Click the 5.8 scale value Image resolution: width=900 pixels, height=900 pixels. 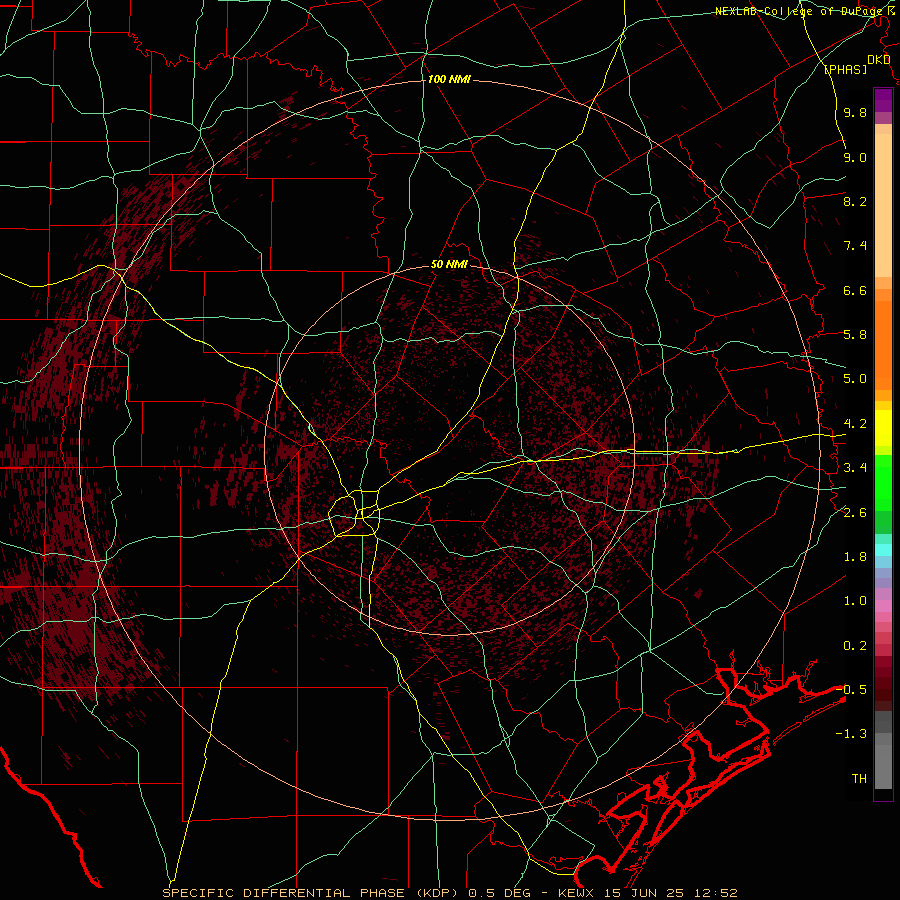[x=855, y=335]
